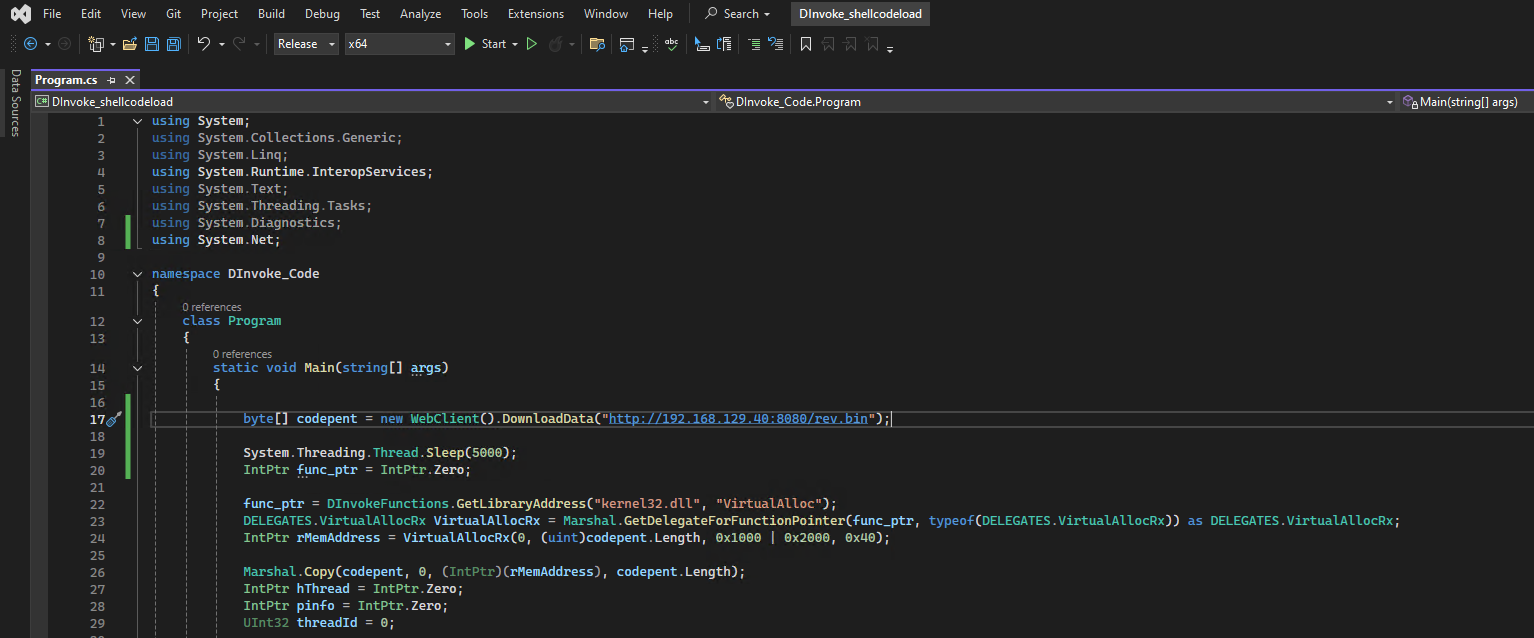
Task: Follow the http://192.168.129.40:8080/rev.bin link
Action: click(738, 418)
